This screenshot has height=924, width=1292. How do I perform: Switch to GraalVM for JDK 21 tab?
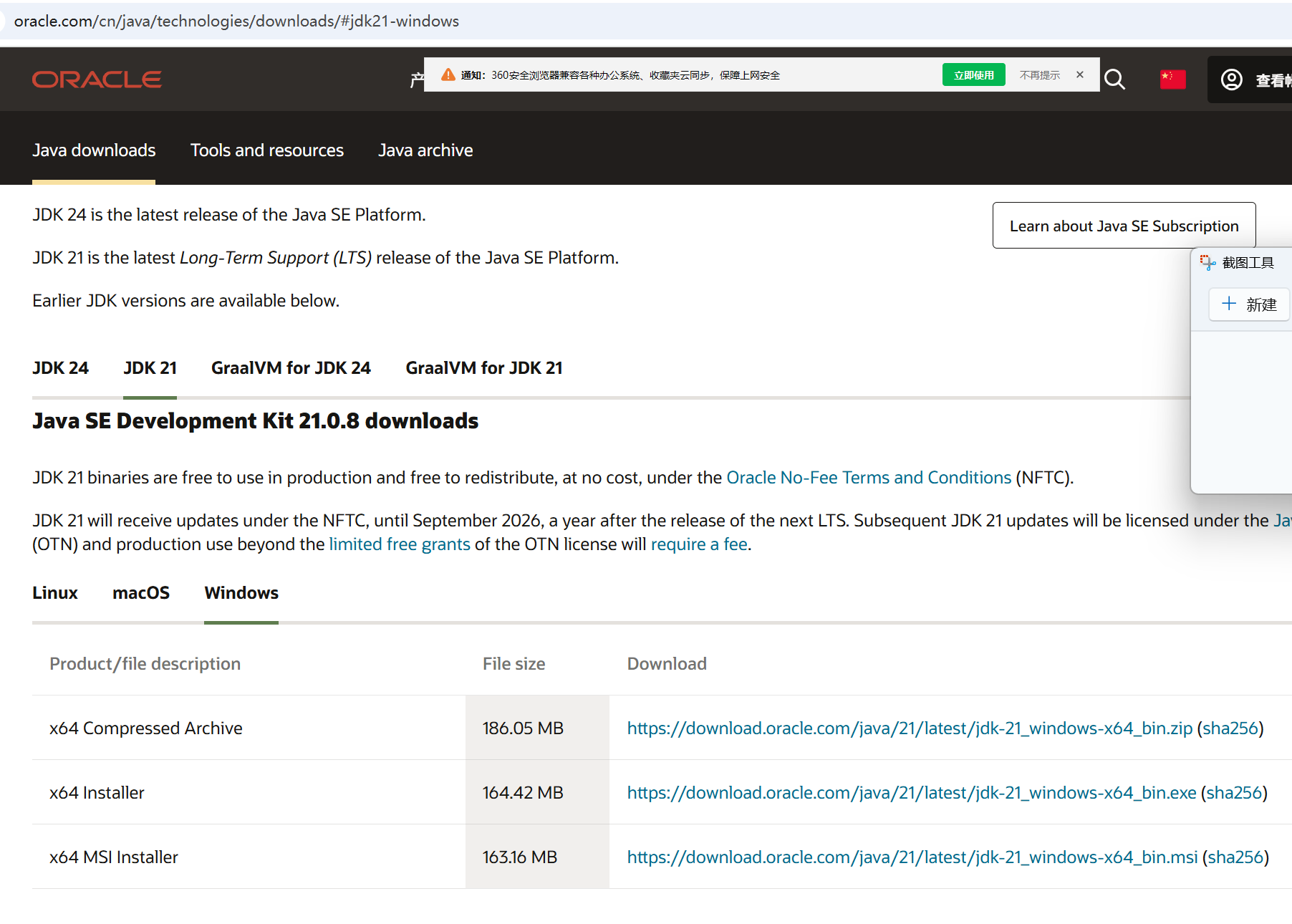484,368
